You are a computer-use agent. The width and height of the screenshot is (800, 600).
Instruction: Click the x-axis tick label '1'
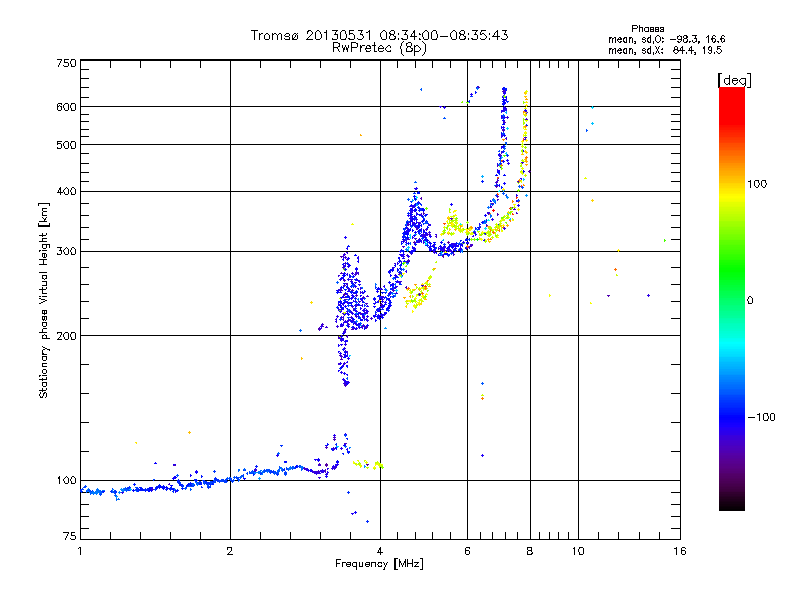pos(80,551)
